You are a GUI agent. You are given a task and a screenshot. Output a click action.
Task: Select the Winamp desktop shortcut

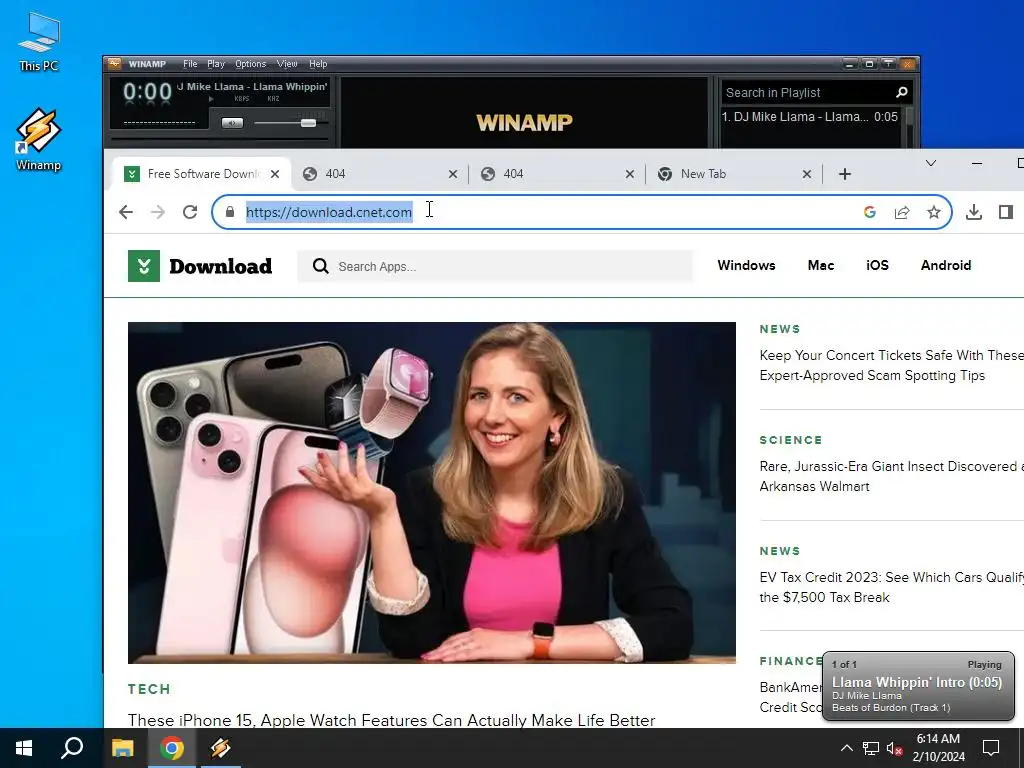tap(39, 139)
